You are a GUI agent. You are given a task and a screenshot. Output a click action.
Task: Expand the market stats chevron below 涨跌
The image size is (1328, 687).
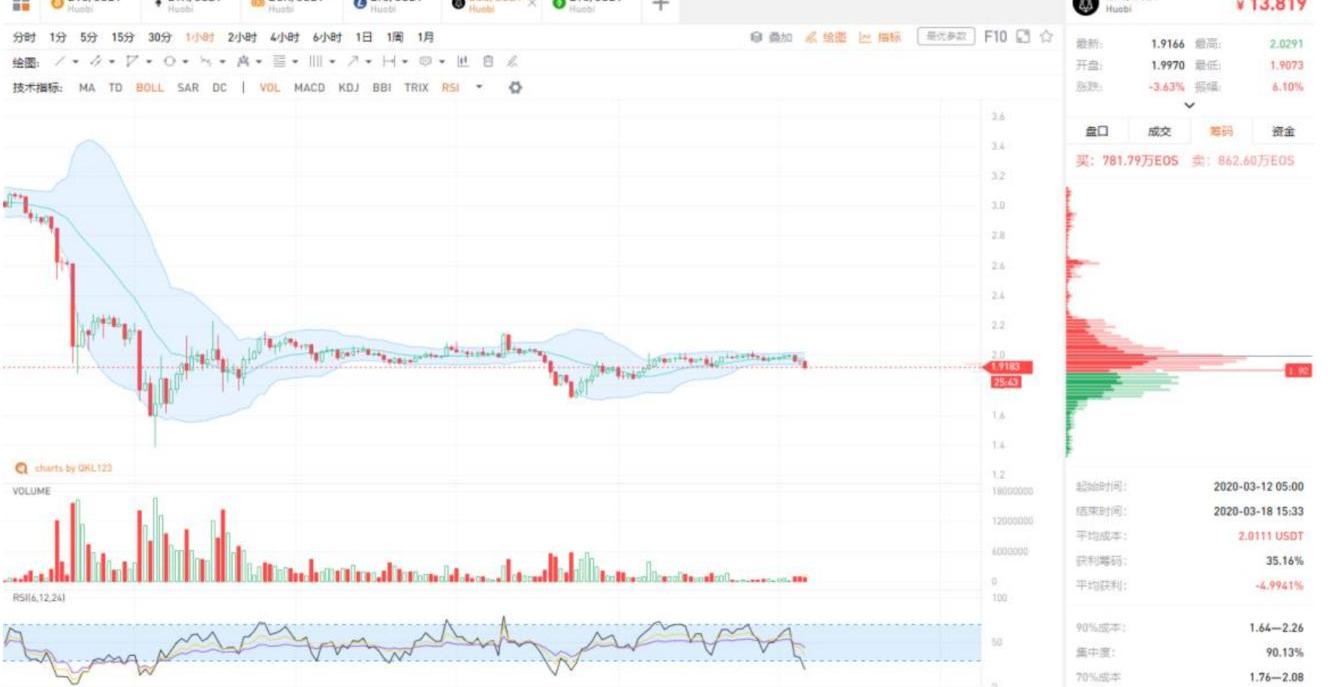tap(1189, 105)
